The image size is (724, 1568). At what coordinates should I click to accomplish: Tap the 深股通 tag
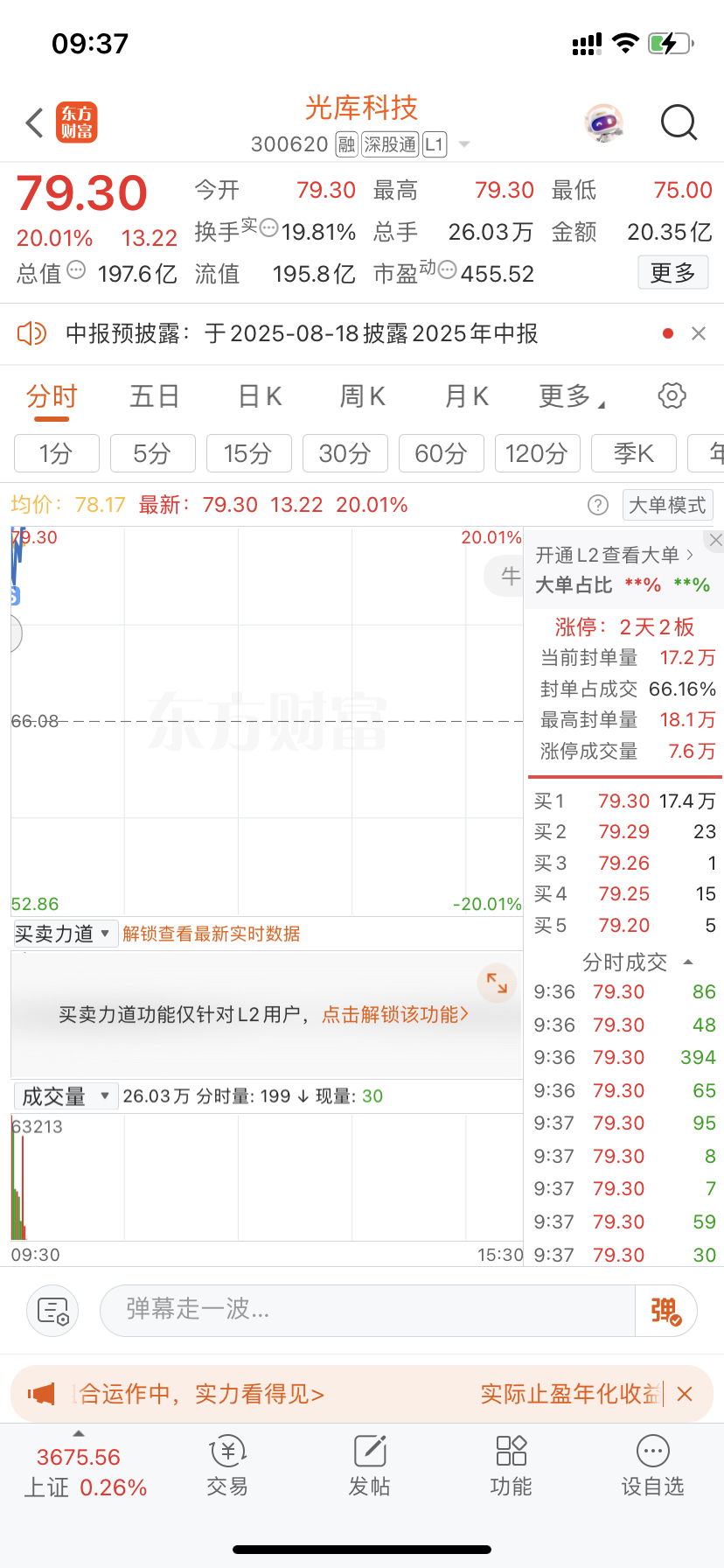tap(390, 144)
